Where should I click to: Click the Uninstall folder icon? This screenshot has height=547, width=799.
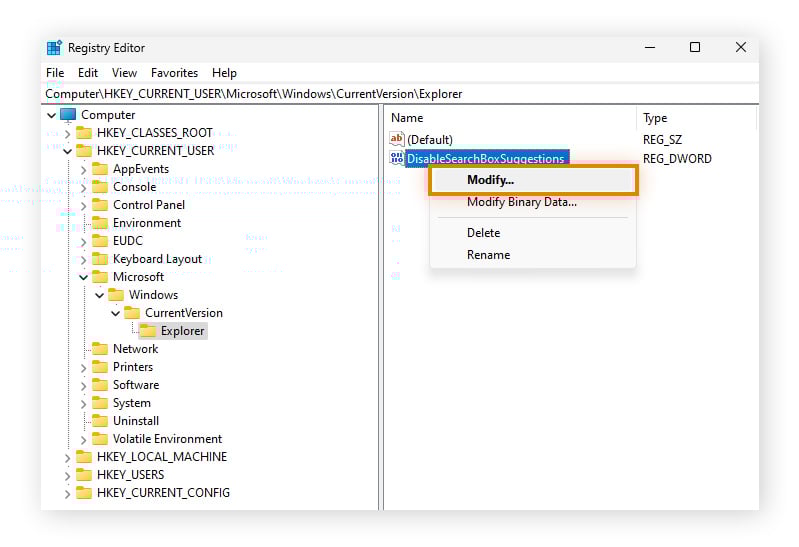point(100,421)
